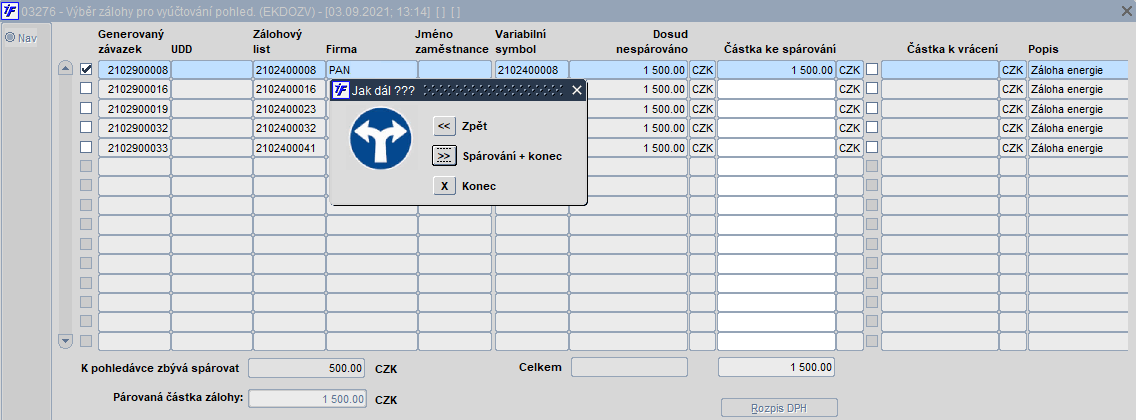Viewport: 1136px width, 420px height.
Task: Click the Rozpis DPH button
Action: tap(780, 408)
